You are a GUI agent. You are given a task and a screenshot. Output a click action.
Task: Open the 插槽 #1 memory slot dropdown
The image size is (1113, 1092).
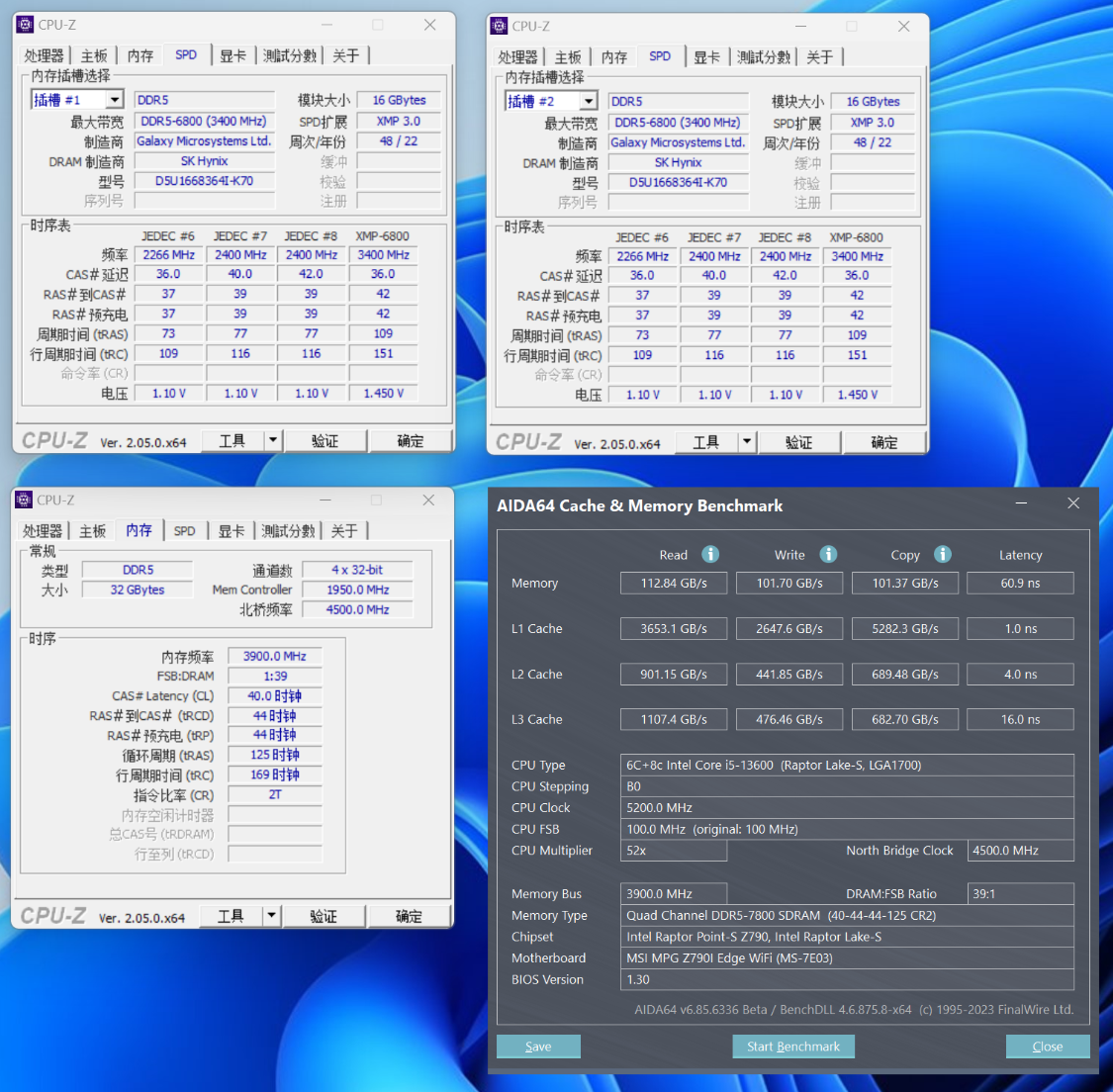pos(115,100)
